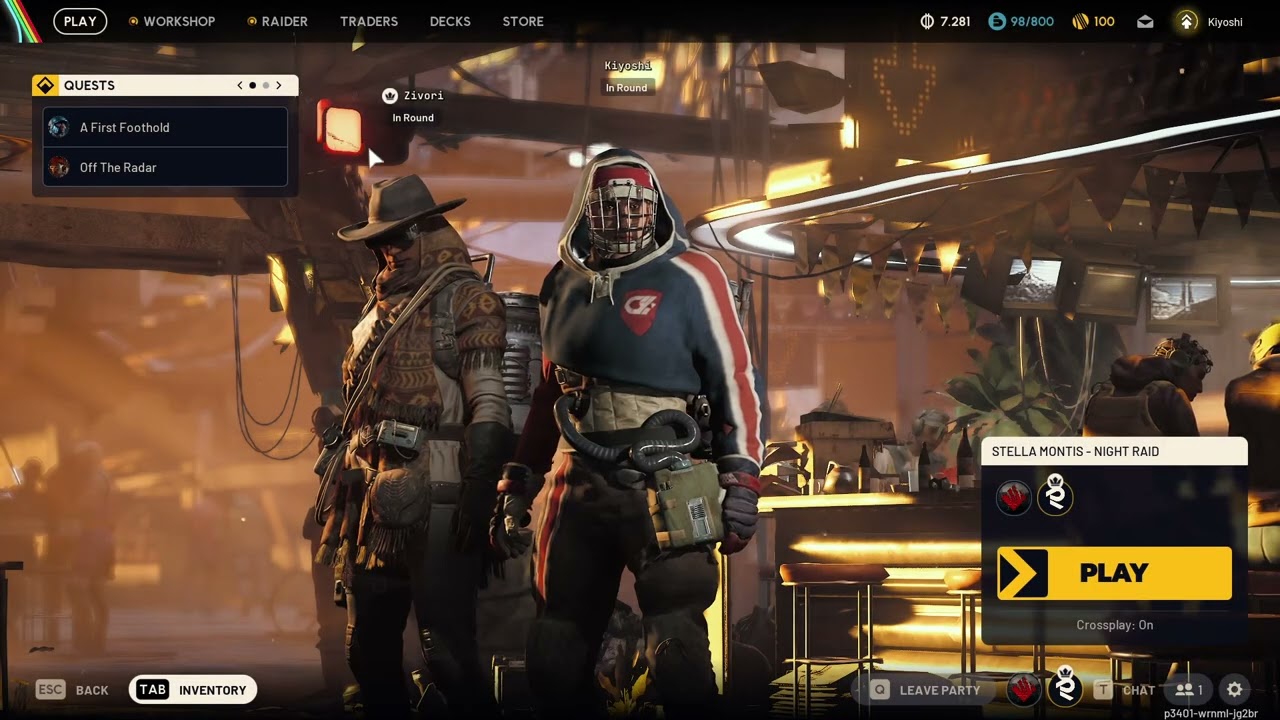The image size is (1280, 720).
Task: Click the gold striped currency icon beside 100
Action: point(1080,21)
